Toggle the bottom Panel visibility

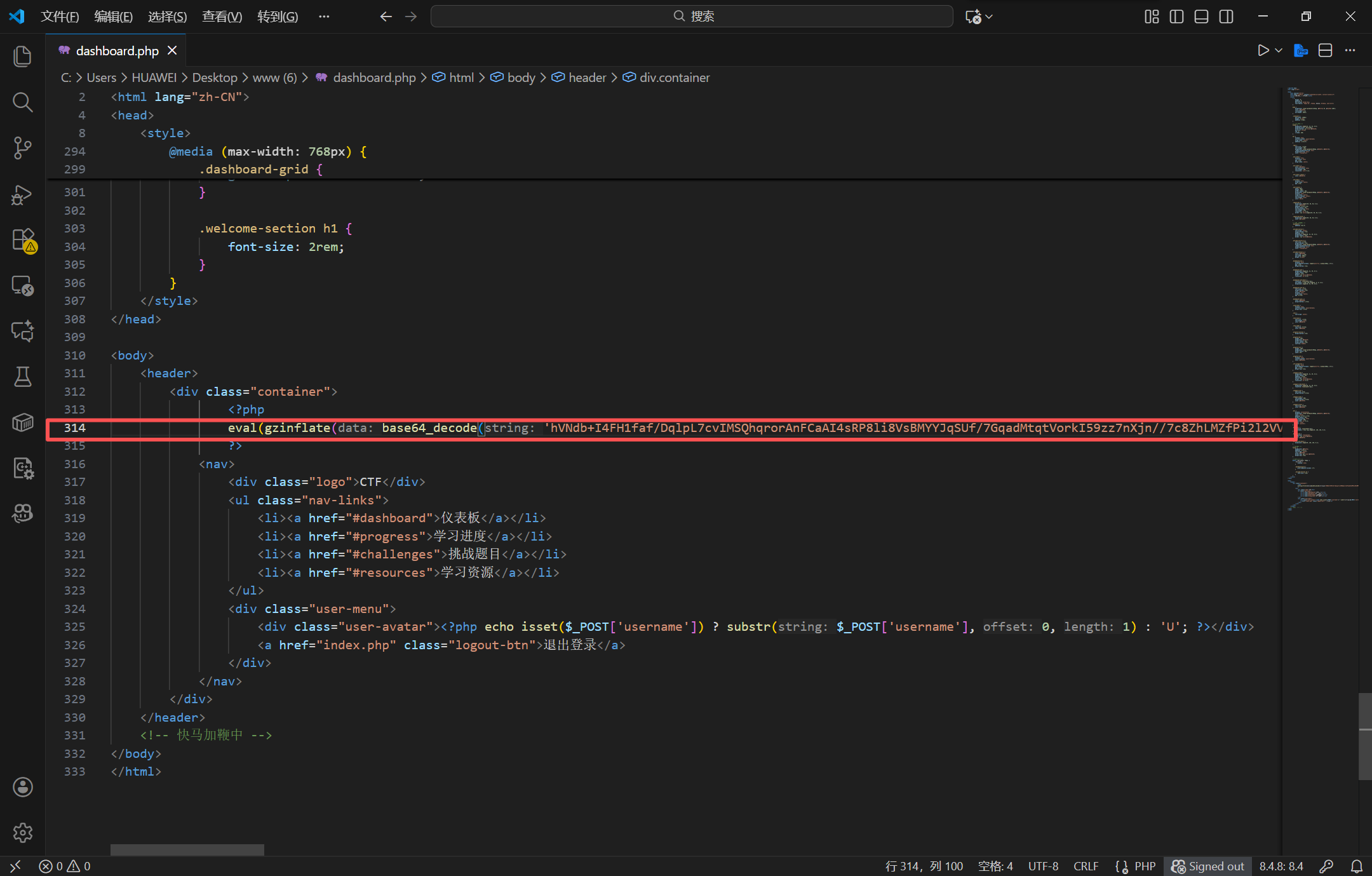coord(1201,17)
